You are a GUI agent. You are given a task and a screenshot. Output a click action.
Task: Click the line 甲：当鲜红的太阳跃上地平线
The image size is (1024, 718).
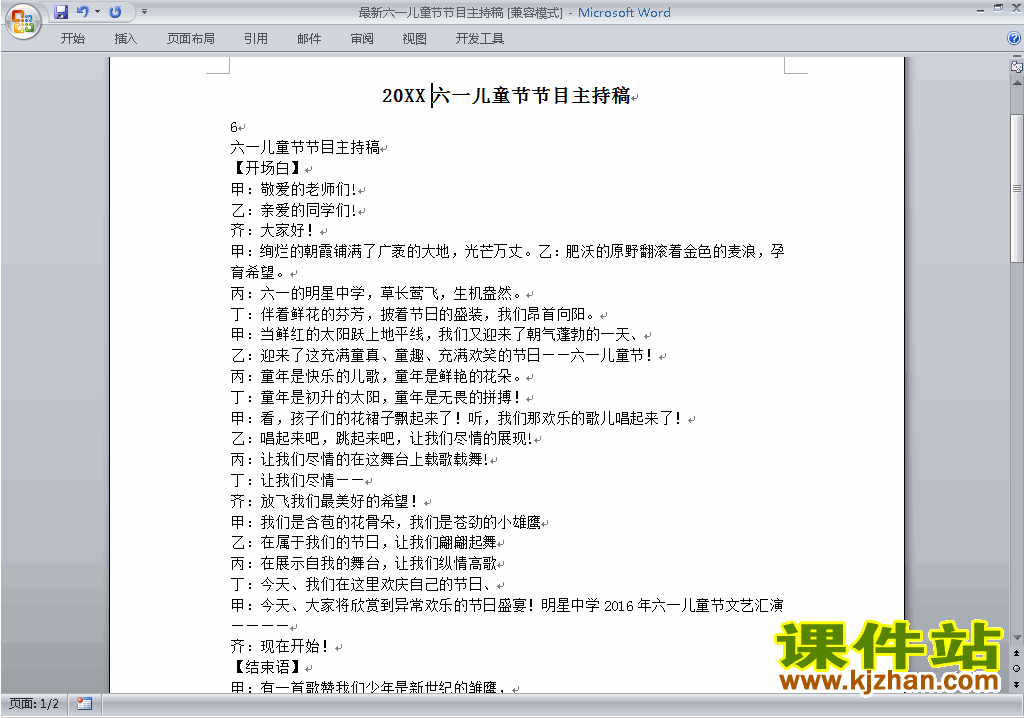[436, 335]
